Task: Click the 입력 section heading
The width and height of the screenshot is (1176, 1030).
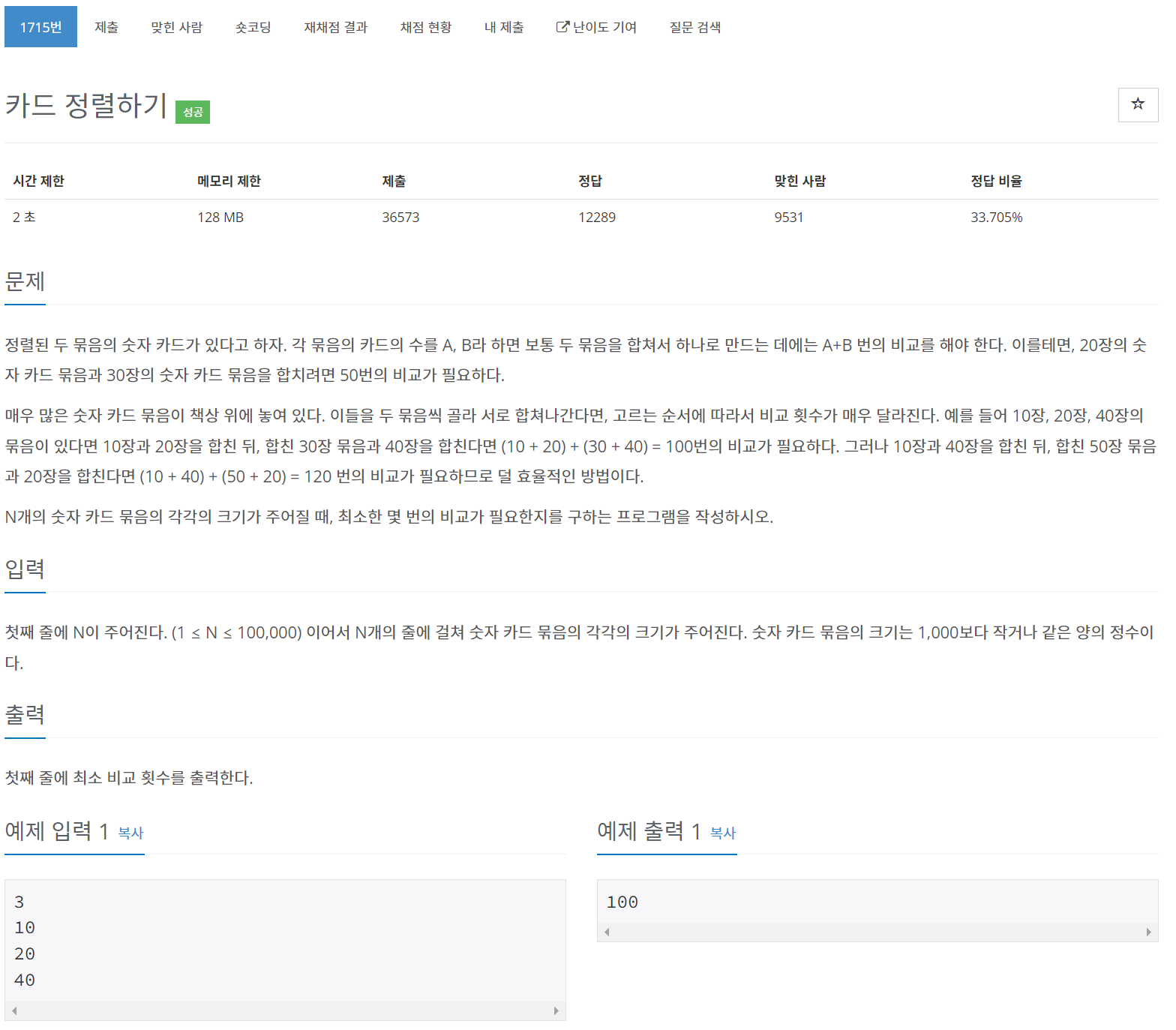Action: (25, 569)
